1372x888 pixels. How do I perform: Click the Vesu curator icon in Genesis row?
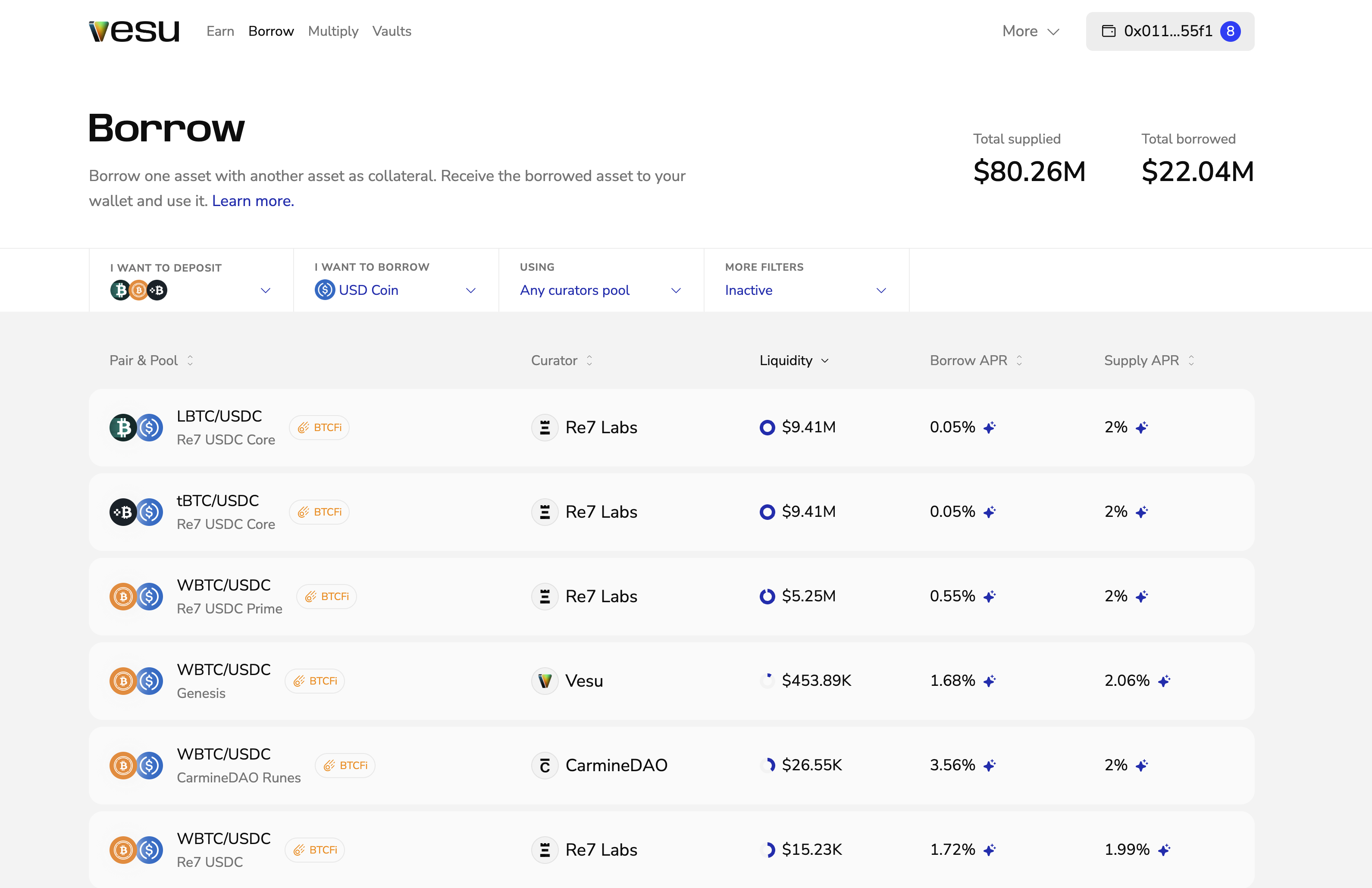(x=544, y=681)
